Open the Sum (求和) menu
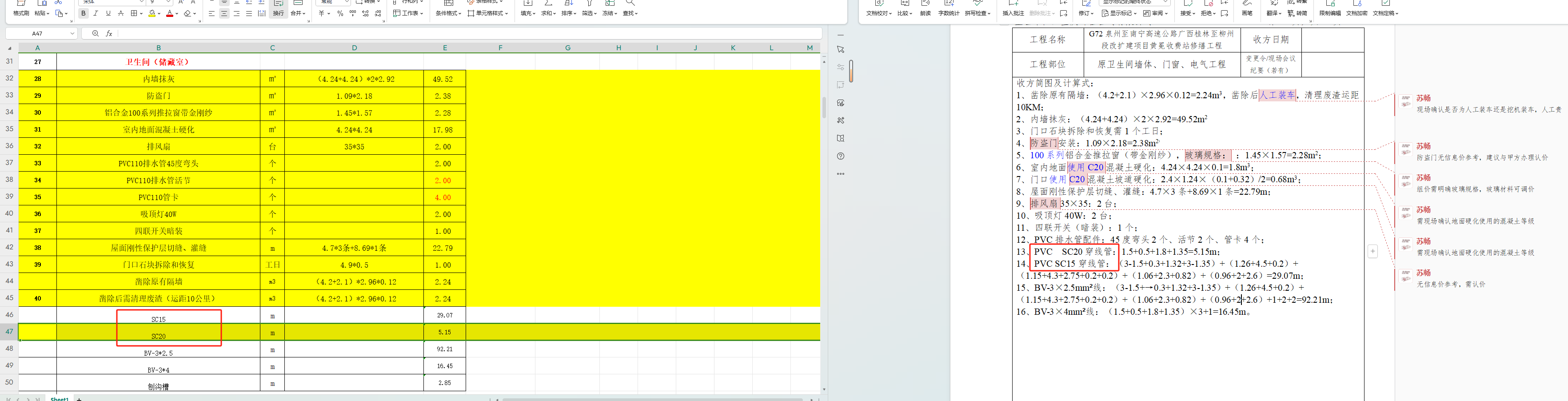Image resolution: width=1568 pixels, height=401 pixels. (548, 8)
